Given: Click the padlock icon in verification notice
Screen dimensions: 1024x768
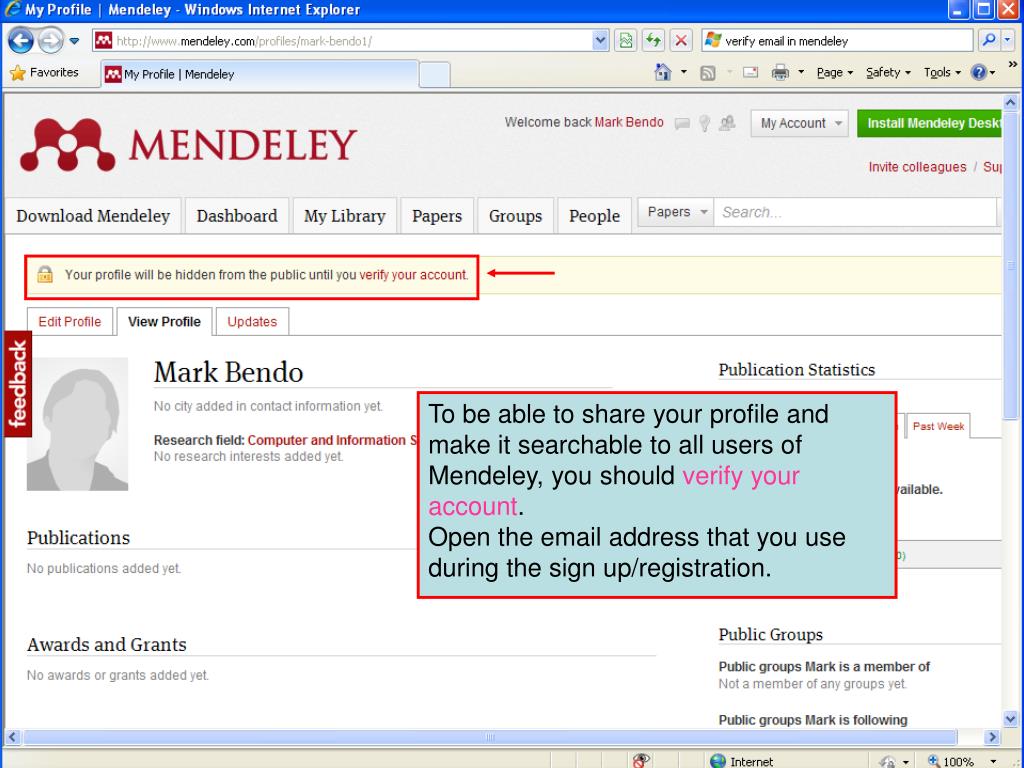Looking at the screenshot, I should point(45,274).
